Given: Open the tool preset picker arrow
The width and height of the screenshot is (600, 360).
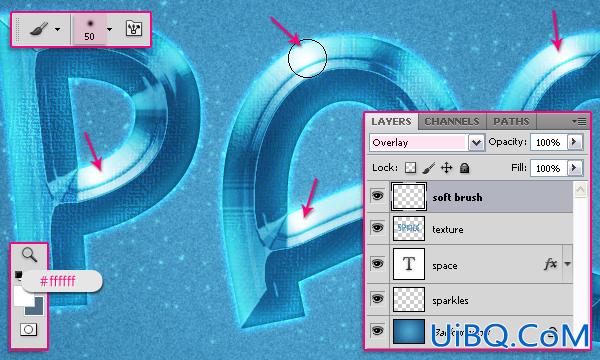Looking at the screenshot, I should (57, 29).
